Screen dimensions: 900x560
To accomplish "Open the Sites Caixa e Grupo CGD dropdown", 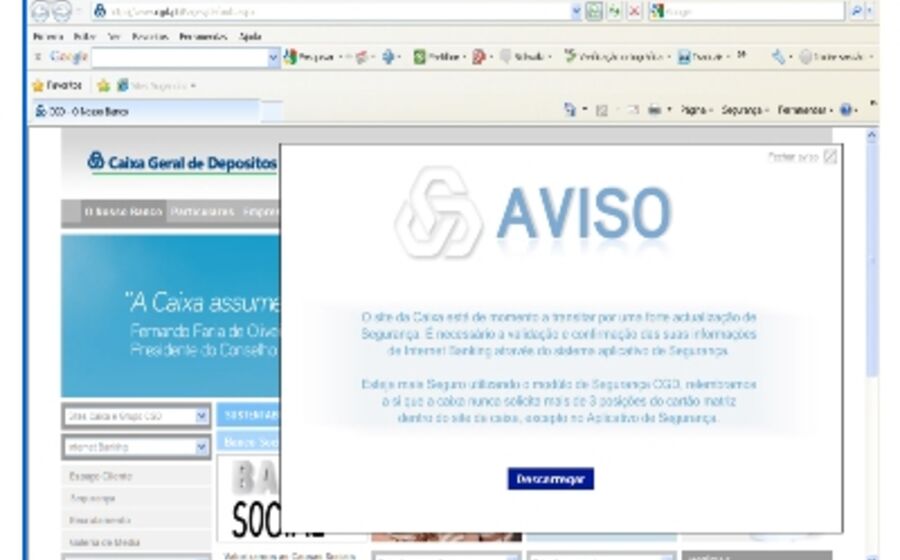I will 137,416.
